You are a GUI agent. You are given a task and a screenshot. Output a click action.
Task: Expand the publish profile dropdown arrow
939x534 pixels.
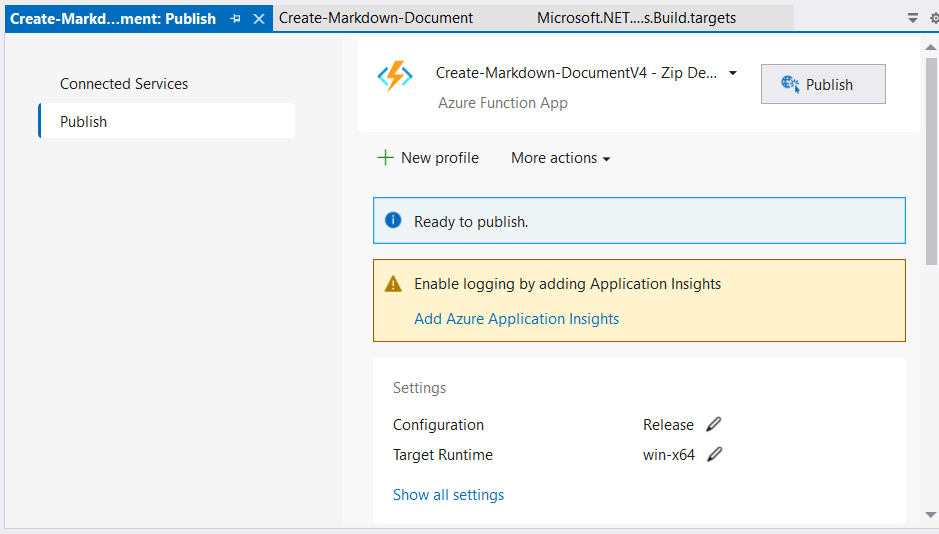(732, 73)
